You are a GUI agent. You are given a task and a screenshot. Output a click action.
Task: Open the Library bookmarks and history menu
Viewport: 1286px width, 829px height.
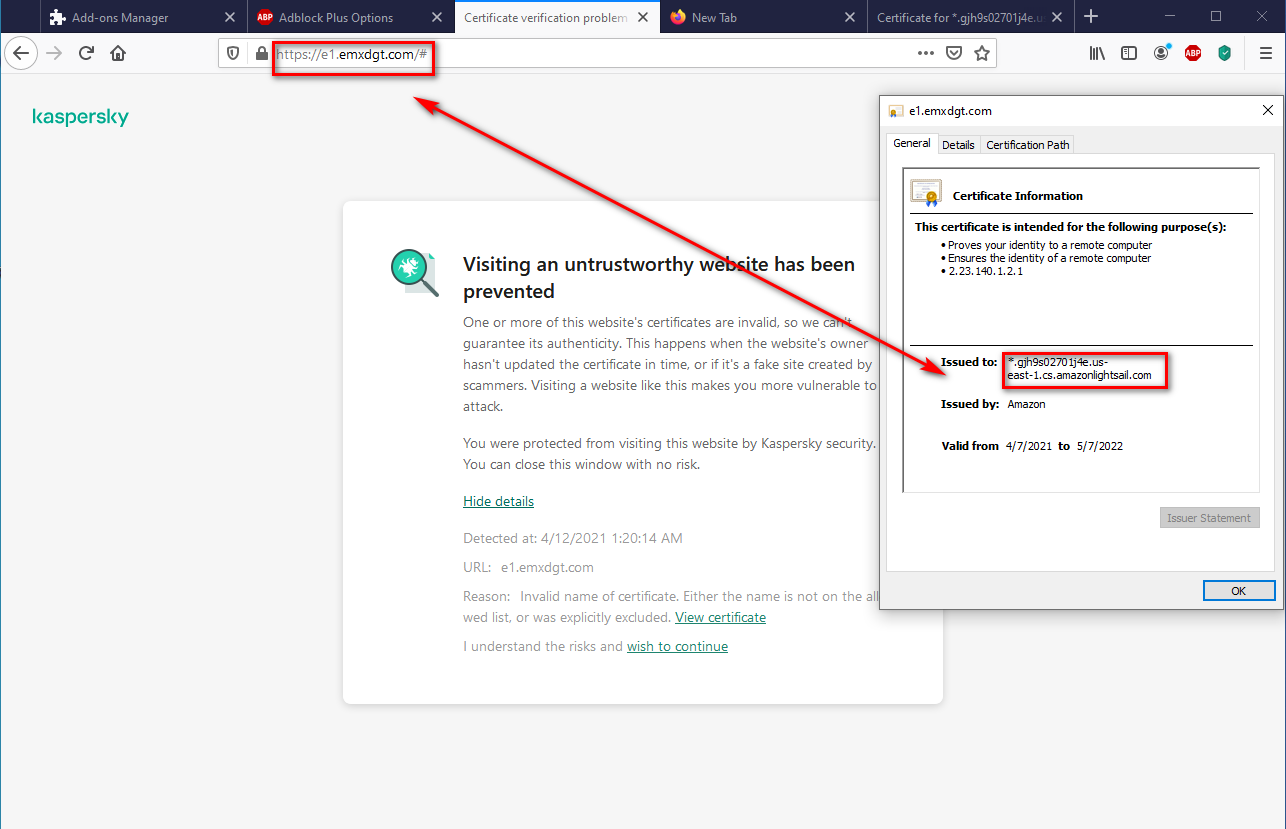click(1097, 54)
